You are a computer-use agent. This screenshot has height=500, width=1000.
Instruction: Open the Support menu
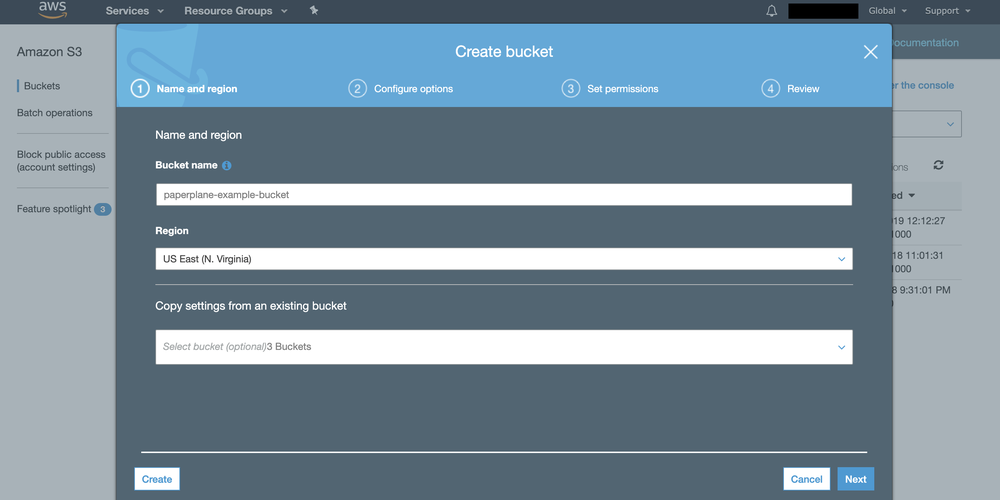pyautogui.click(x=948, y=11)
